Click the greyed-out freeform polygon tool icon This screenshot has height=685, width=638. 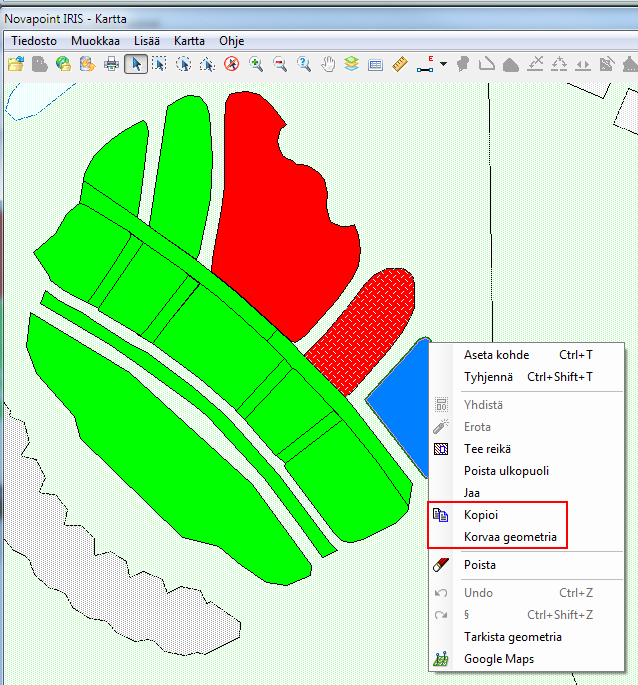463,64
